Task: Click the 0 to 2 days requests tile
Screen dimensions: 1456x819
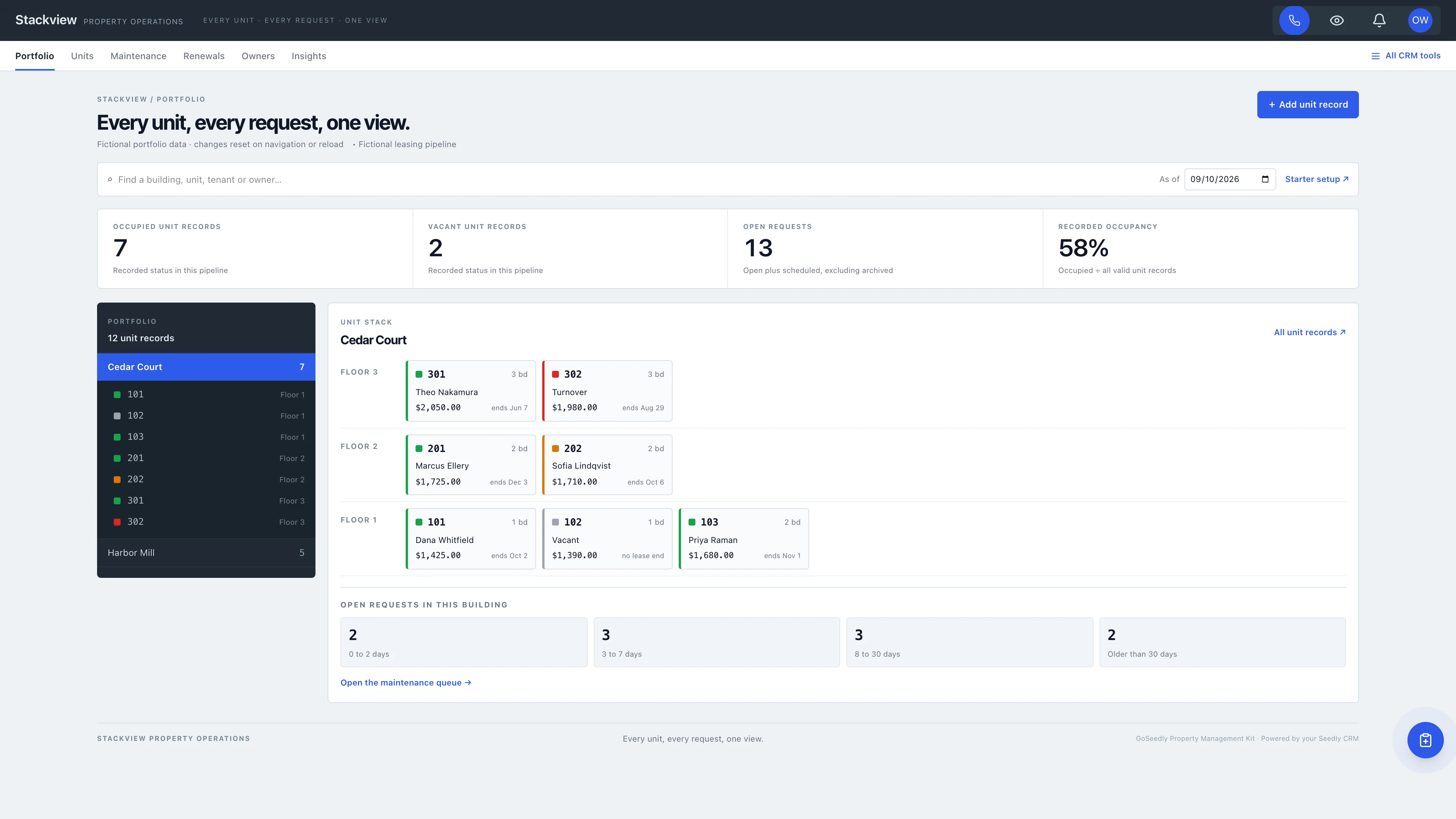Action: (x=463, y=642)
